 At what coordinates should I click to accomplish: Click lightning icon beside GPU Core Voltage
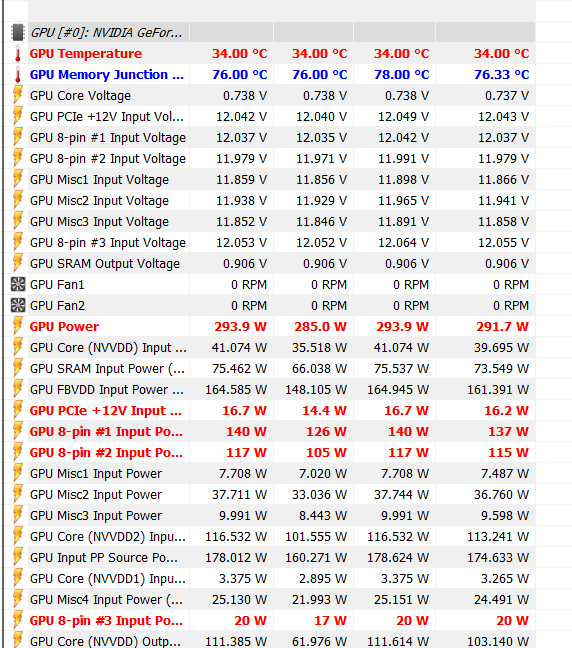click(x=18, y=95)
